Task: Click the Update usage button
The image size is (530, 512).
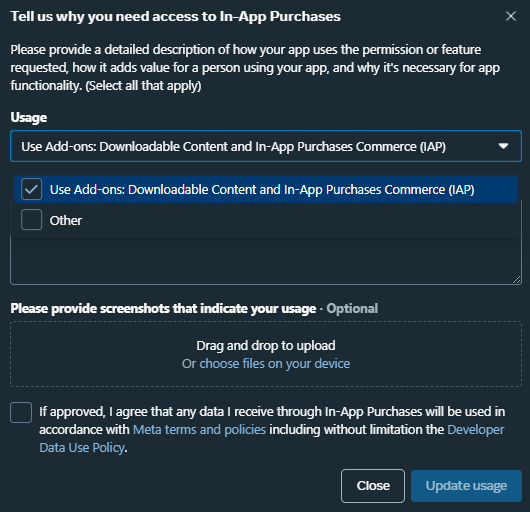Action: click(x=466, y=486)
